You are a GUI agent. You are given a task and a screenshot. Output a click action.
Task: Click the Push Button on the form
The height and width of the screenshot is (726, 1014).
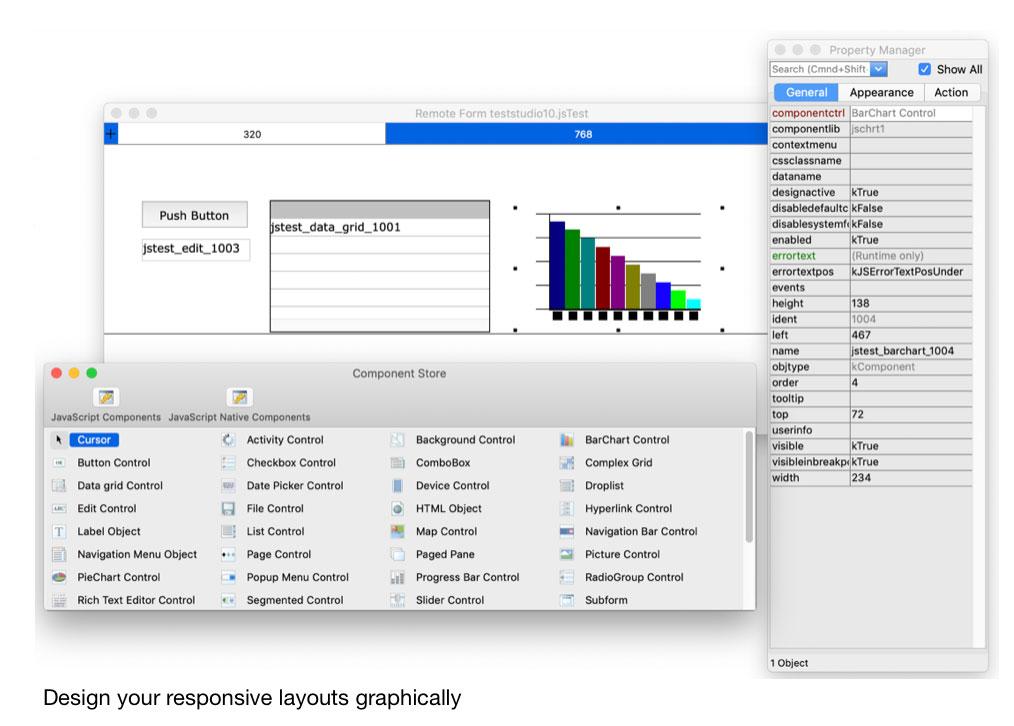[x=194, y=215]
